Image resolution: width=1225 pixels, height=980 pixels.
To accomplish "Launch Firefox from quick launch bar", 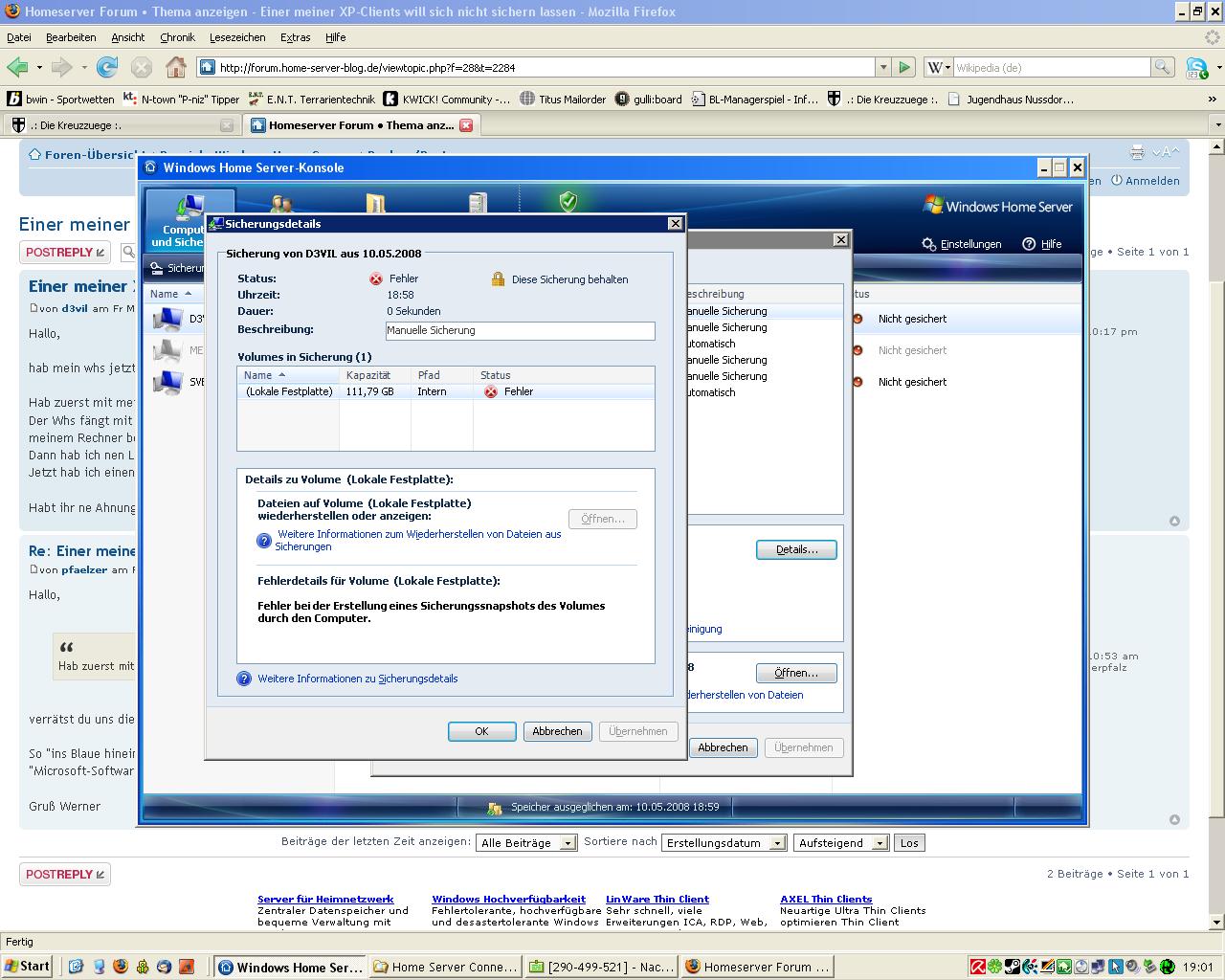I will (x=120, y=967).
